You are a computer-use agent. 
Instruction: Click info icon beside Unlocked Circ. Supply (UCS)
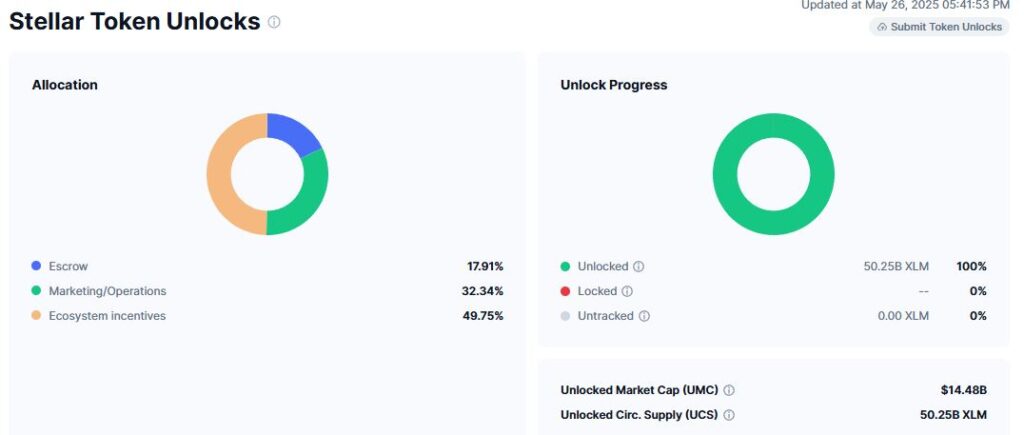[x=729, y=415]
